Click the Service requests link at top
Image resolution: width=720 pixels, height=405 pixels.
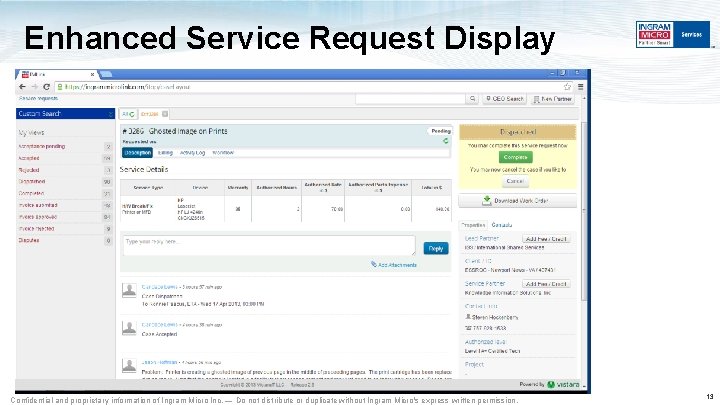(x=39, y=98)
